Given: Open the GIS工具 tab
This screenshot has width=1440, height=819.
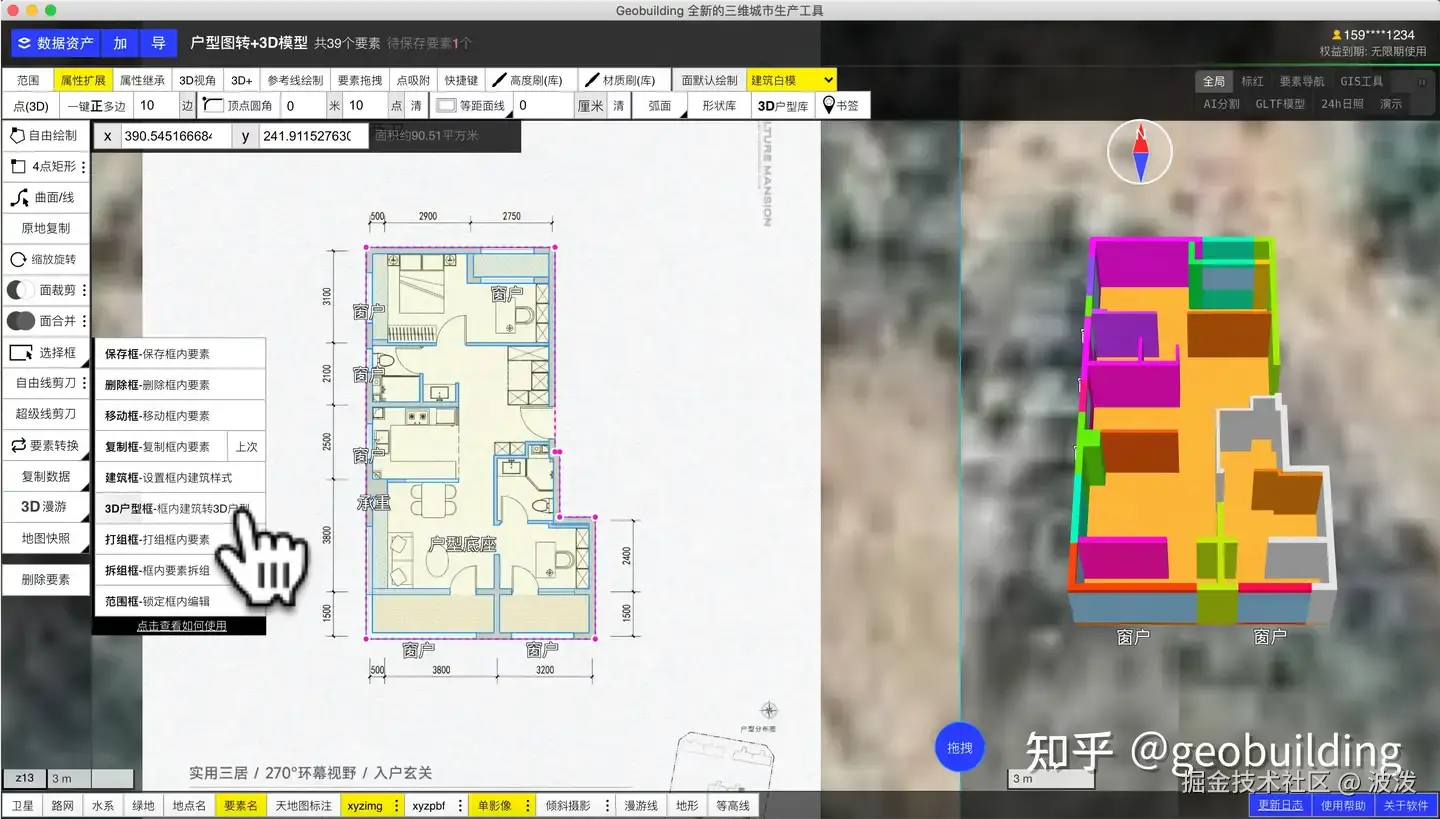Looking at the screenshot, I should click(1362, 81).
